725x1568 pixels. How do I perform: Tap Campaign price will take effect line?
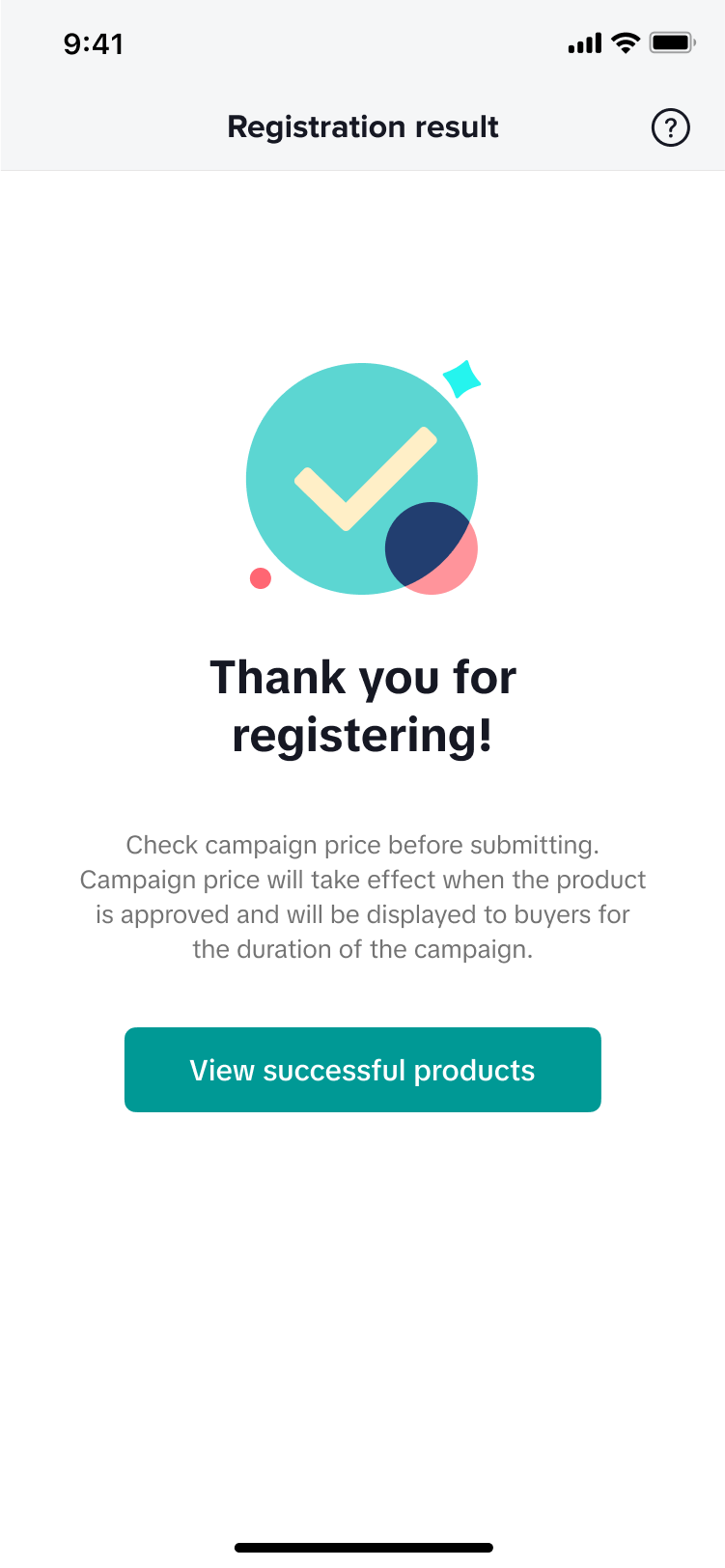click(x=362, y=880)
